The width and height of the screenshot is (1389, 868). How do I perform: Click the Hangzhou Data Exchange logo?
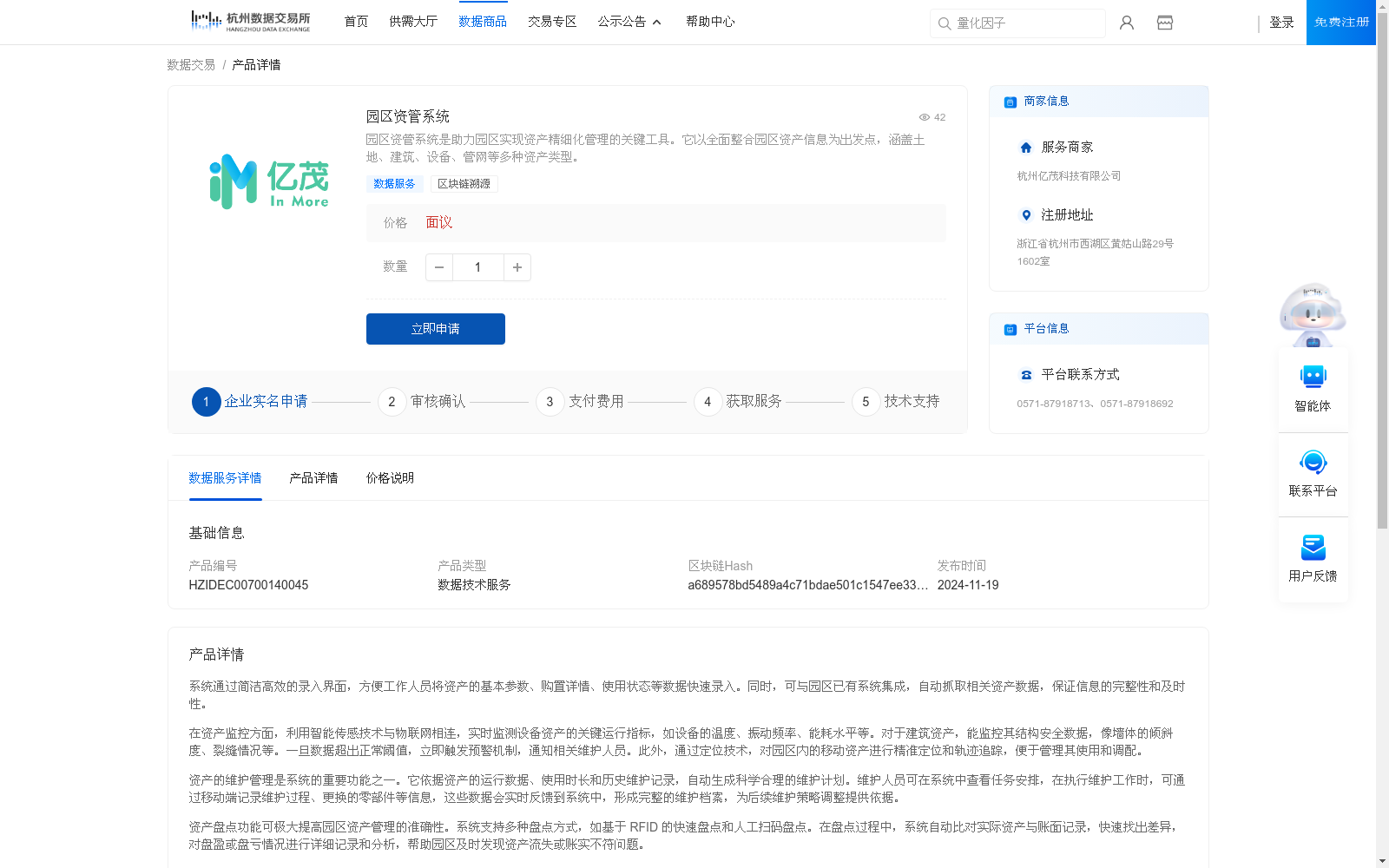click(x=250, y=22)
